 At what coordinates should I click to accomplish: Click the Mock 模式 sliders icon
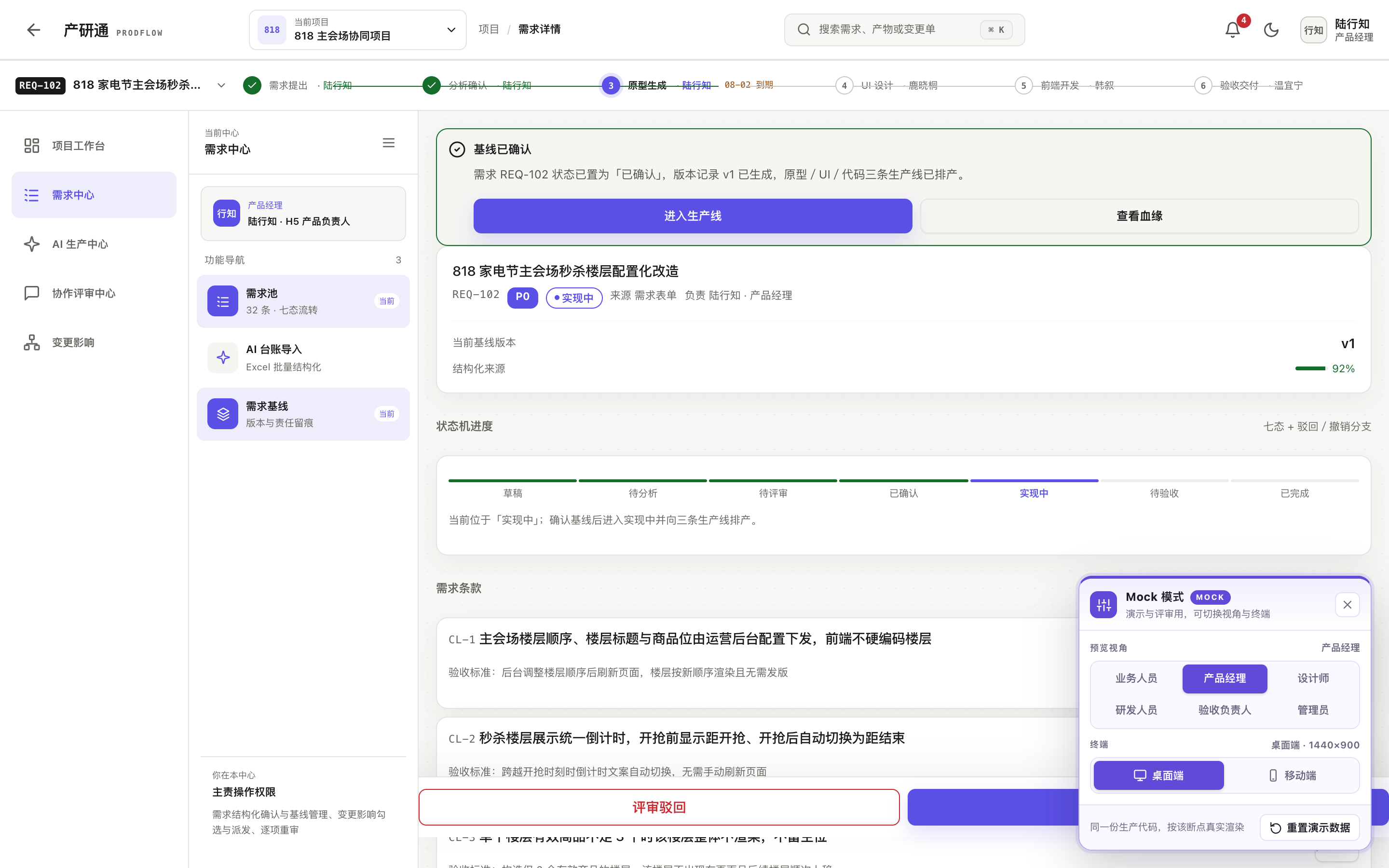1103,605
